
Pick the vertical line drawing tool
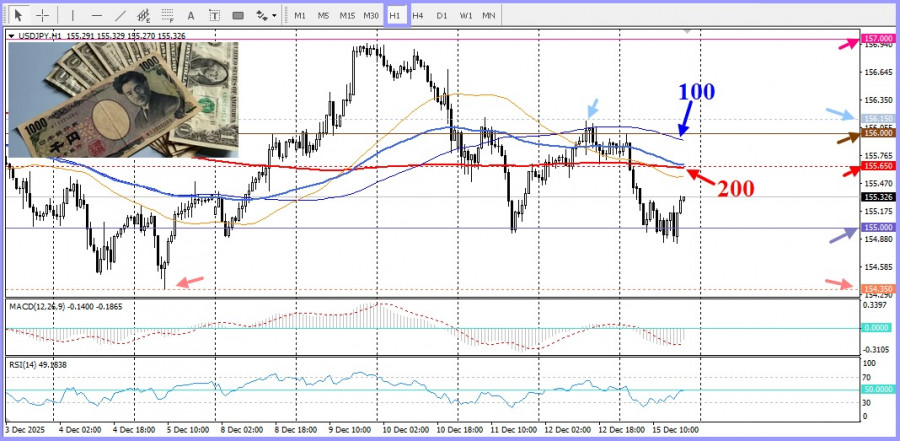71,15
